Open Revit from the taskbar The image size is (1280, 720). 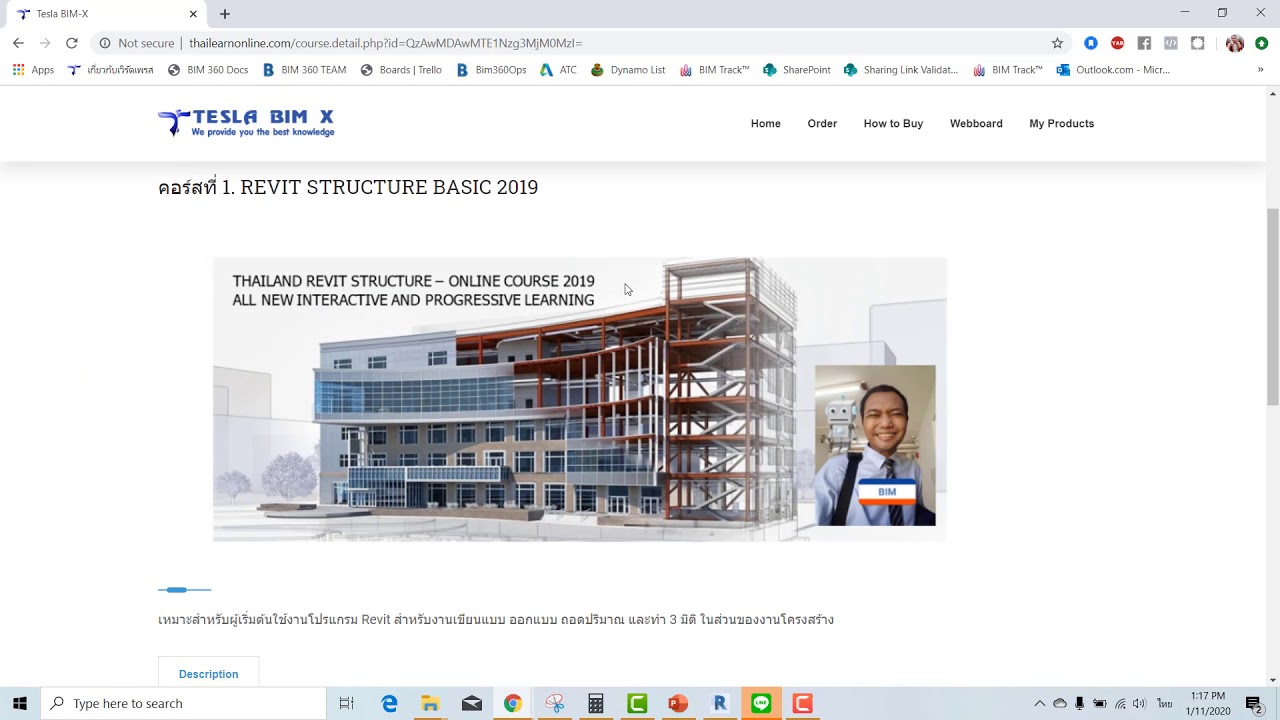[x=719, y=704]
